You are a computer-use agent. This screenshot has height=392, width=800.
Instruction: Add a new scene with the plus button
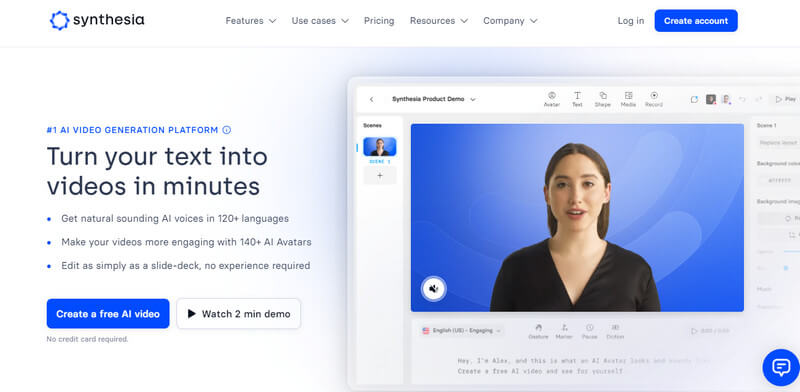[380, 175]
